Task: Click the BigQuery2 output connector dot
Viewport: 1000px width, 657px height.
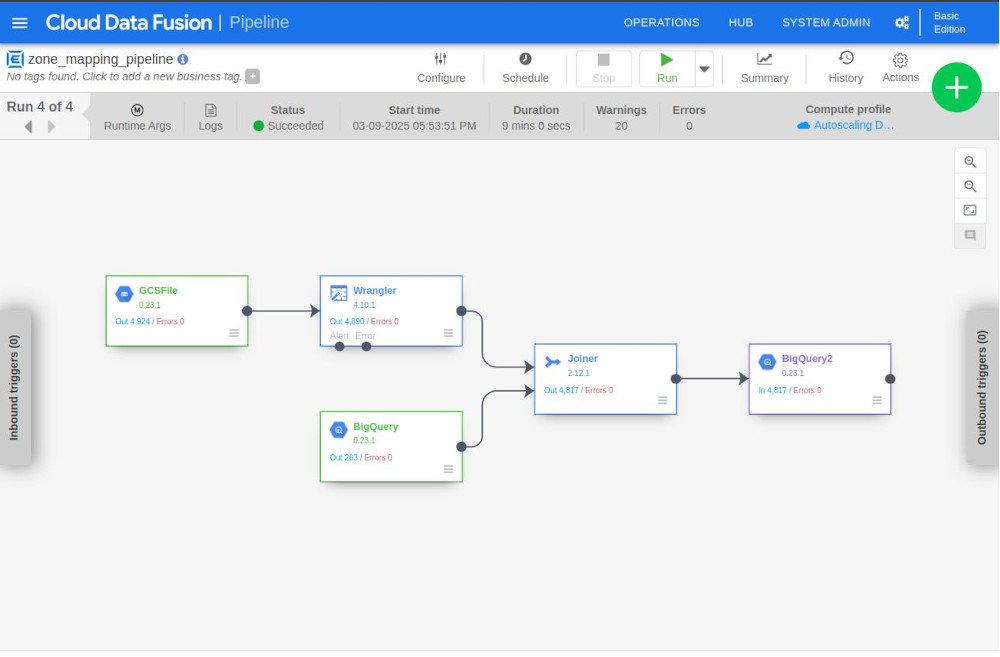Action: pyautogui.click(x=890, y=380)
